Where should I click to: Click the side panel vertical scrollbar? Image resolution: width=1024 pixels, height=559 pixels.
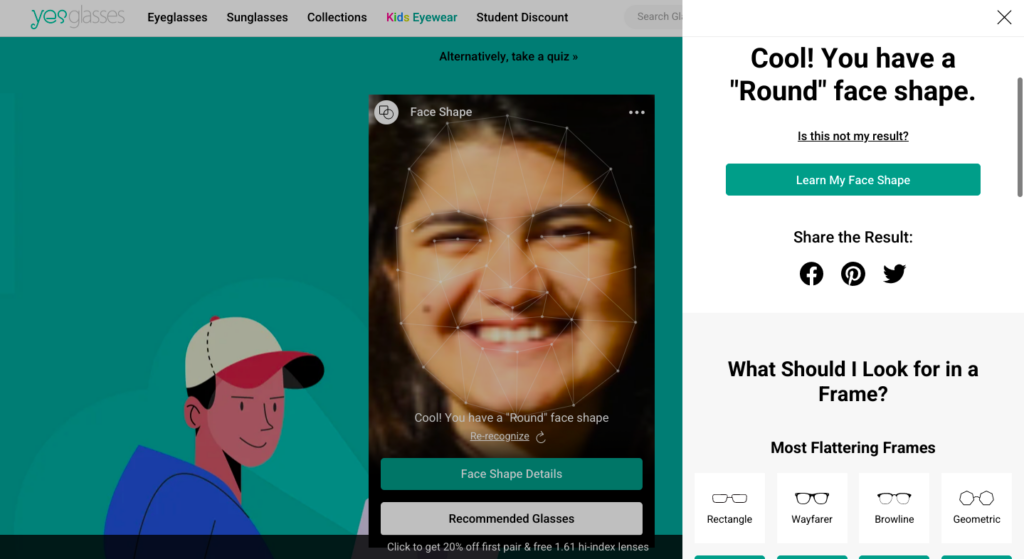(x=1019, y=137)
